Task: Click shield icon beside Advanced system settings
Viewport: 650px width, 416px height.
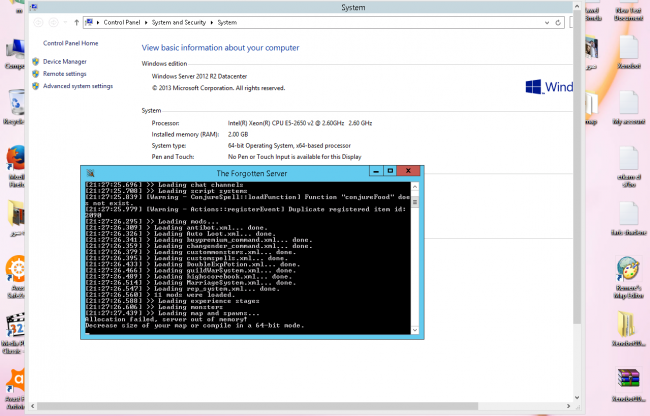Action: (36, 86)
